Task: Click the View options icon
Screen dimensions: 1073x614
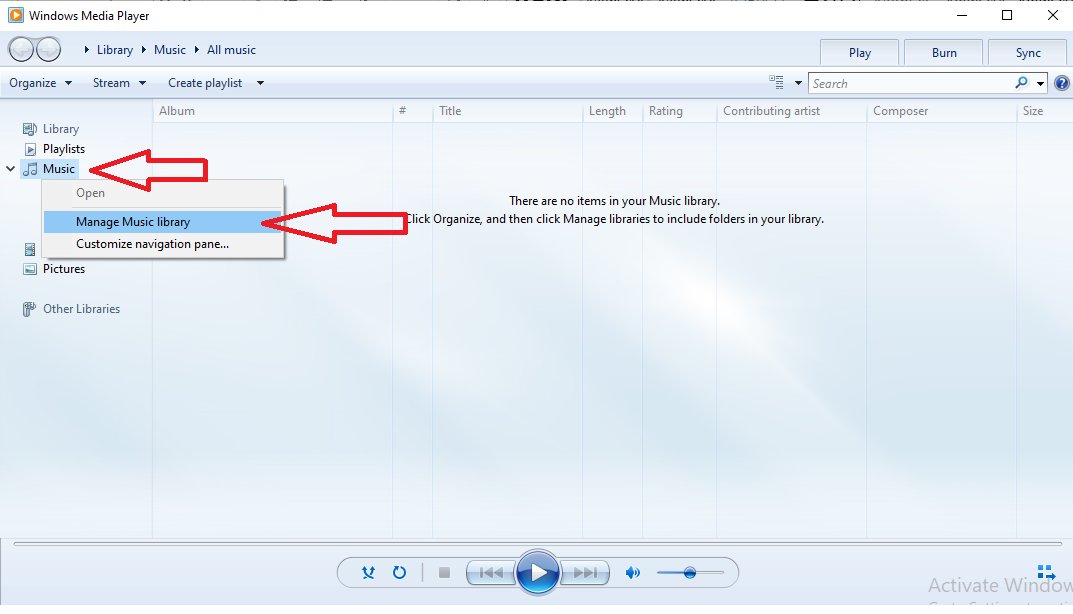Action: [x=777, y=83]
